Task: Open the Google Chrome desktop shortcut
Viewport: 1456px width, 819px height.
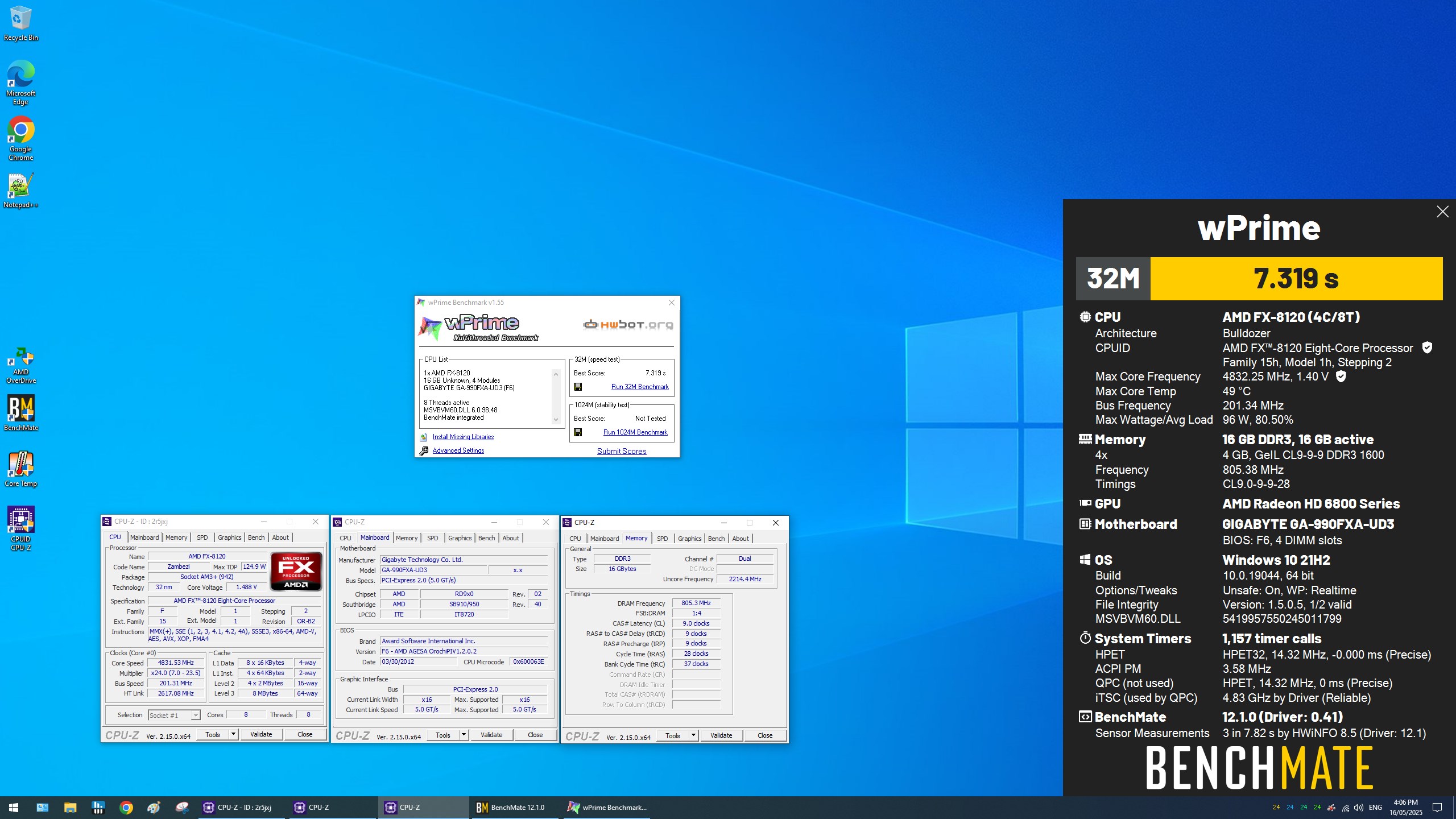Action: click(x=20, y=139)
